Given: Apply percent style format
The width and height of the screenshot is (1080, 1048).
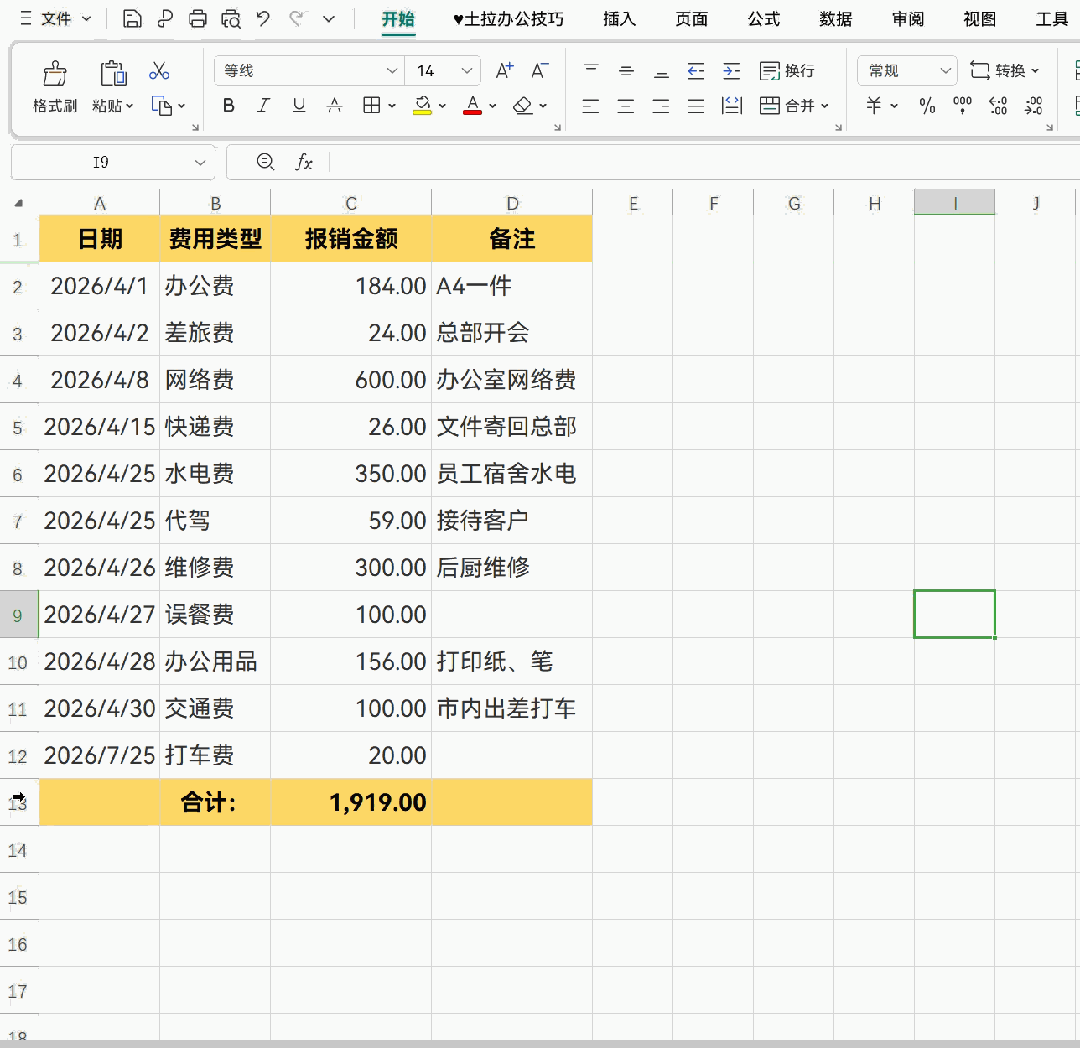Looking at the screenshot, I should [927, 105].
